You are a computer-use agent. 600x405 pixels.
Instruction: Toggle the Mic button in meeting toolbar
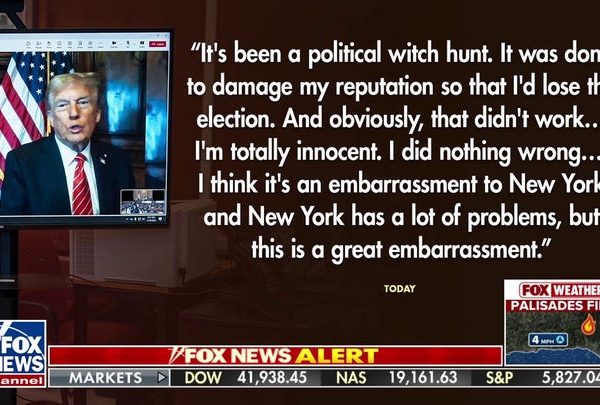point(128,44)
